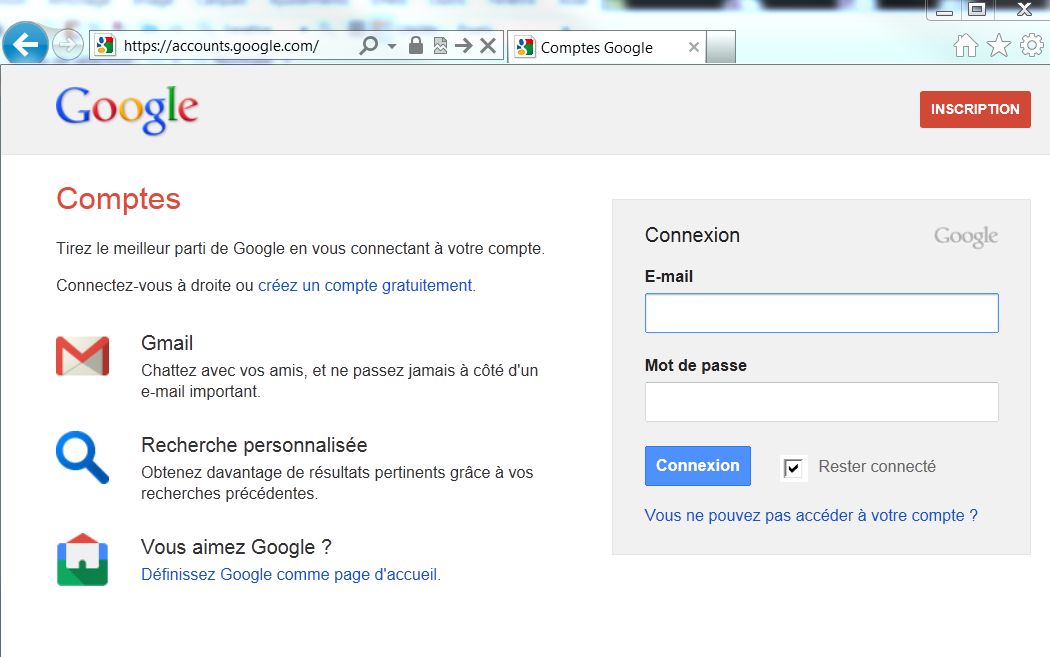1050x657 pixels.
Task: Uncheck the Rester connecté checkbox
Action: pos(793,467)
